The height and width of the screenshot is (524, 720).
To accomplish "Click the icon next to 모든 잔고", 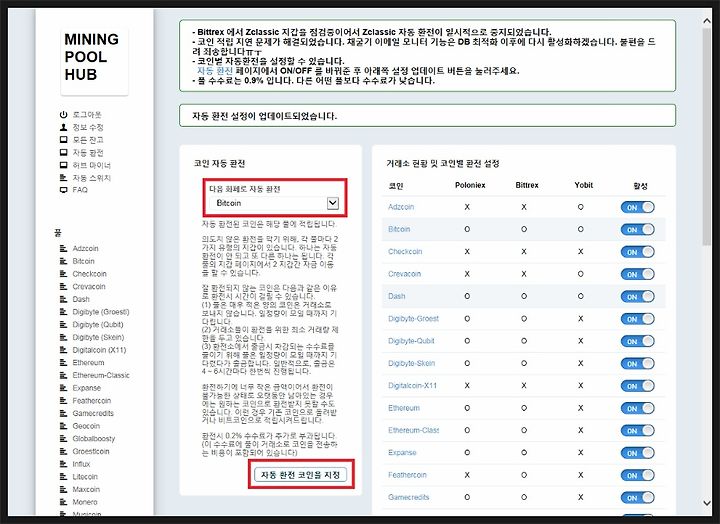I will click(x=63, y=140).
